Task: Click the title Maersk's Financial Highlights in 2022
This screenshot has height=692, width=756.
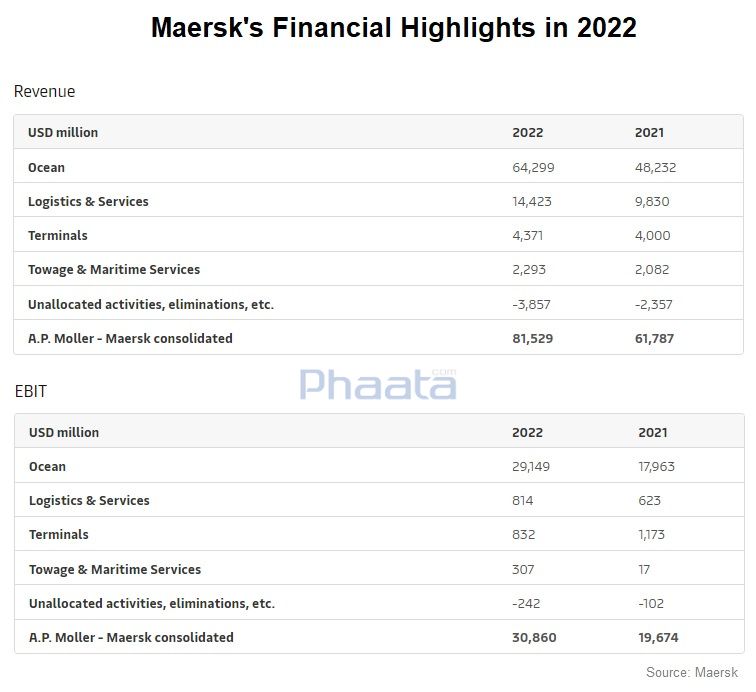Action: click(394, 27)
